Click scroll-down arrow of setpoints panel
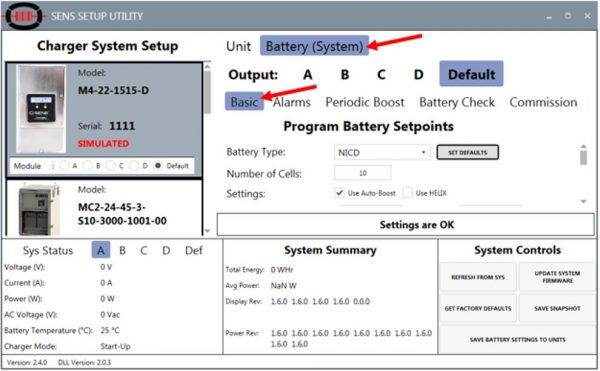This screenshot has width=600, height=371. (x=583, y=201)
